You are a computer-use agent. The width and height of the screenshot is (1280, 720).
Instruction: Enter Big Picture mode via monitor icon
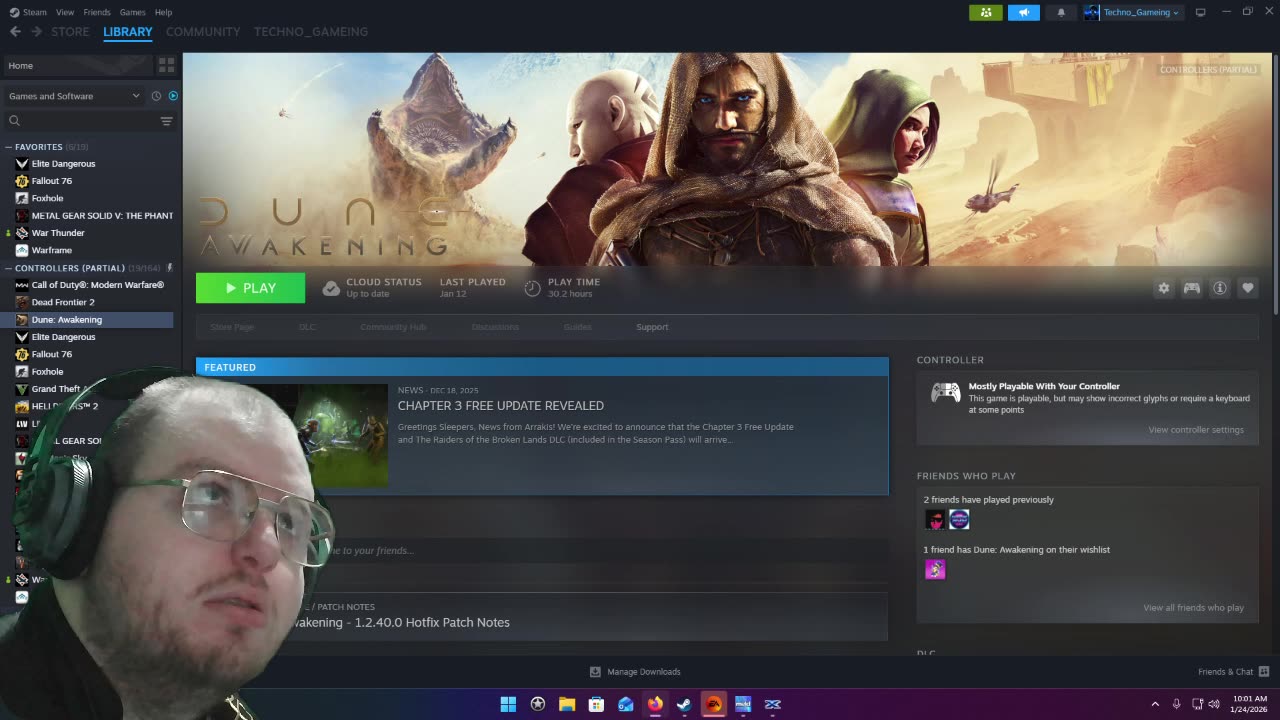click(1200, 12)
